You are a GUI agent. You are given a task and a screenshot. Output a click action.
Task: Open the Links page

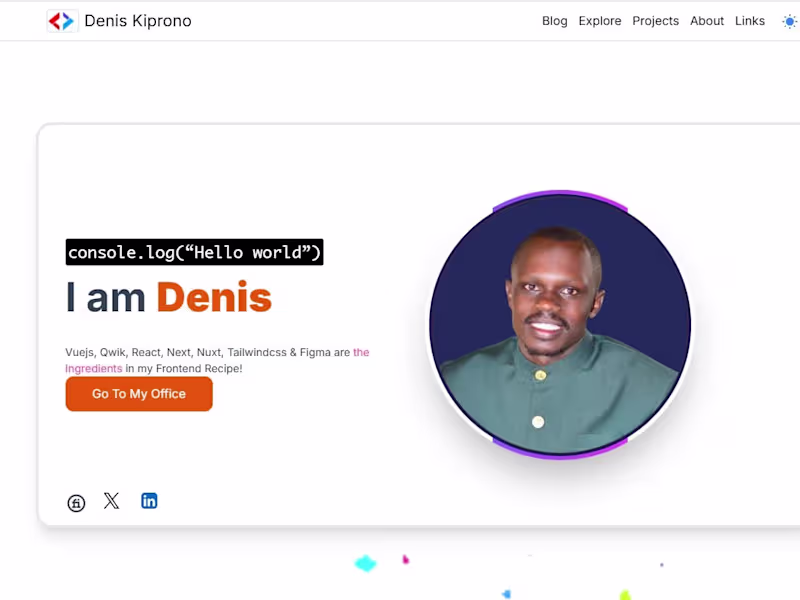[x=750, y=20]
